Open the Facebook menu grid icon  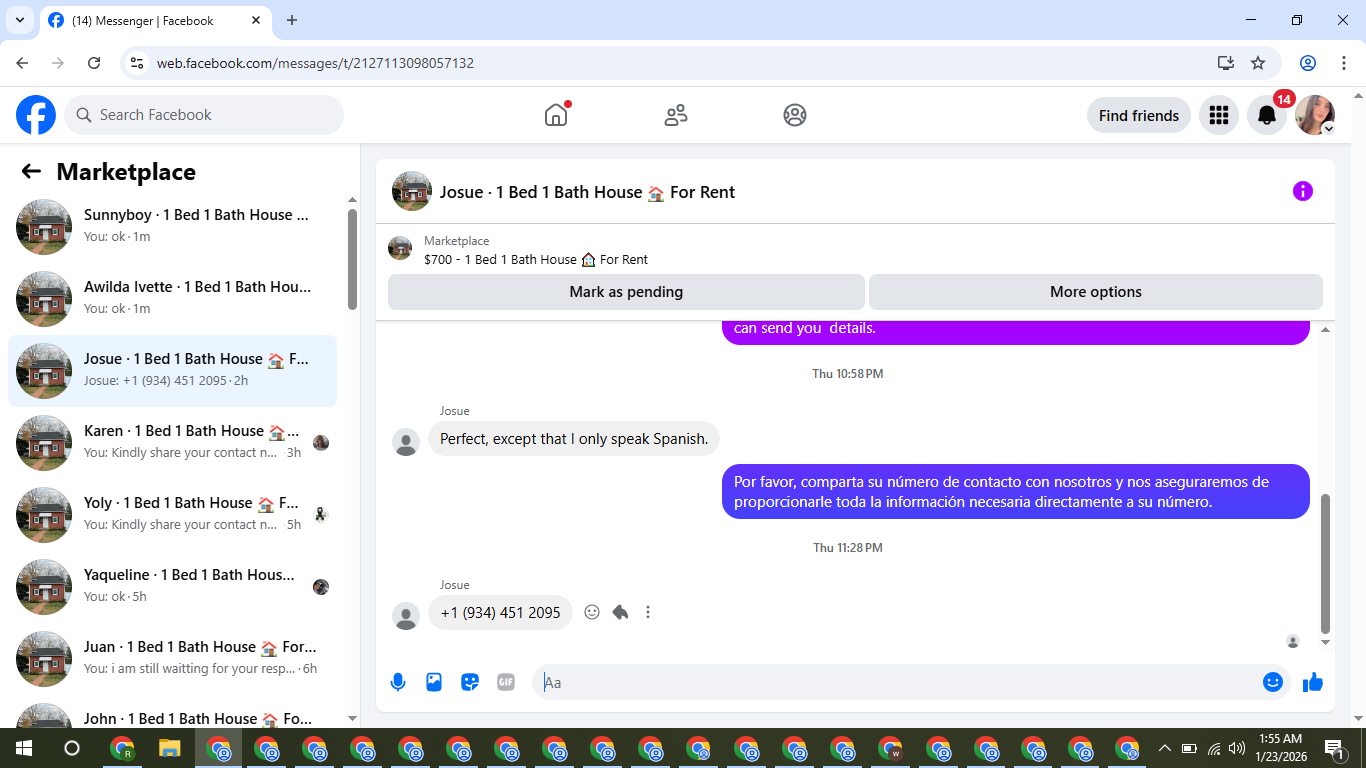(1218, 115)
